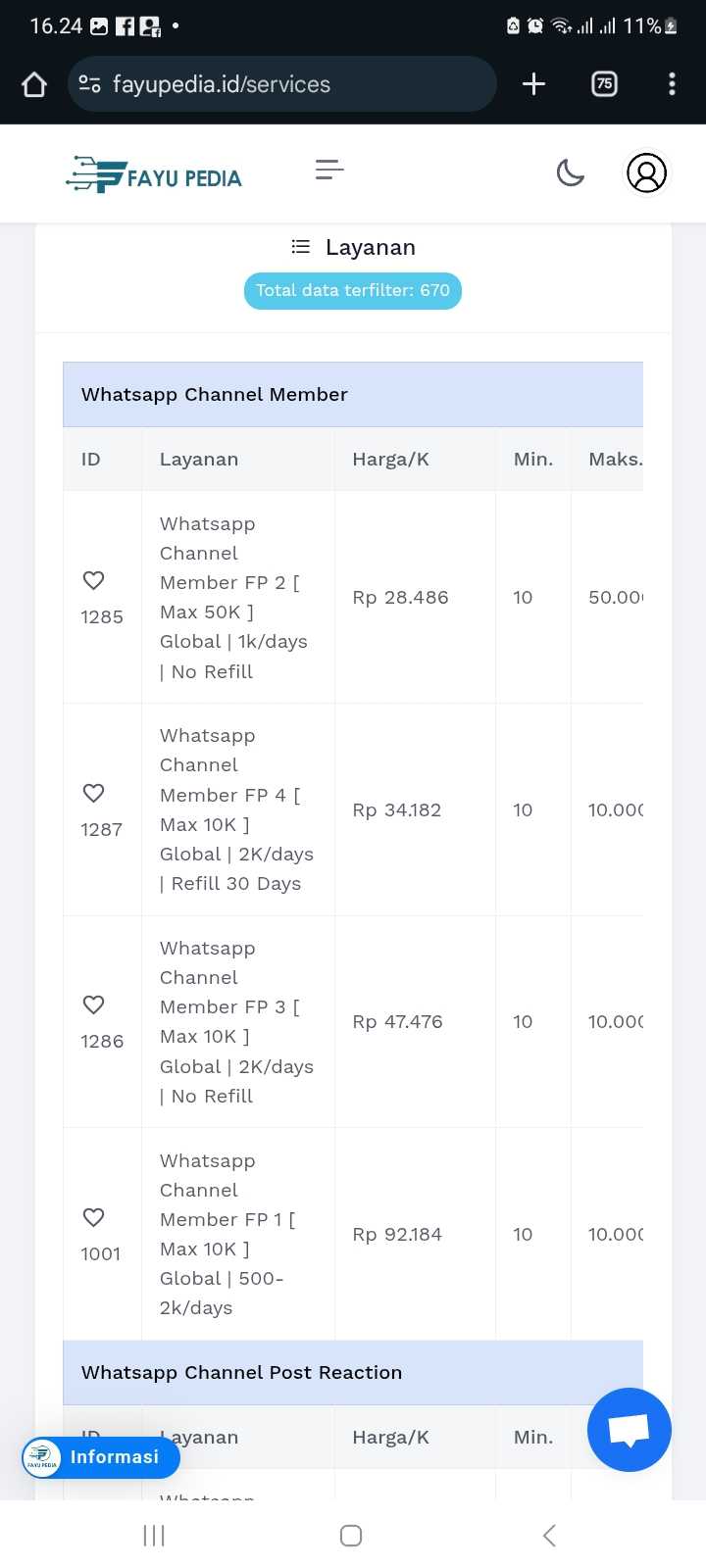
Task: Open the live chat bubble button
Action: pos(629,1430)
